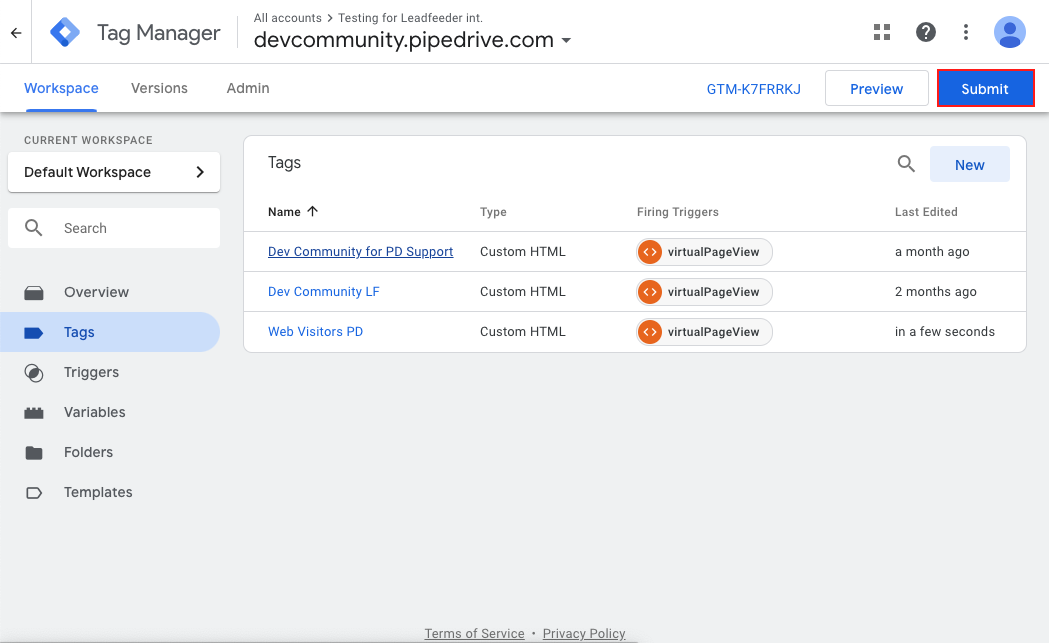Viewport: 1049px width, 643px height.
Task: Click the Submit button
Action: pyautogui.click(x=985, y=88)
